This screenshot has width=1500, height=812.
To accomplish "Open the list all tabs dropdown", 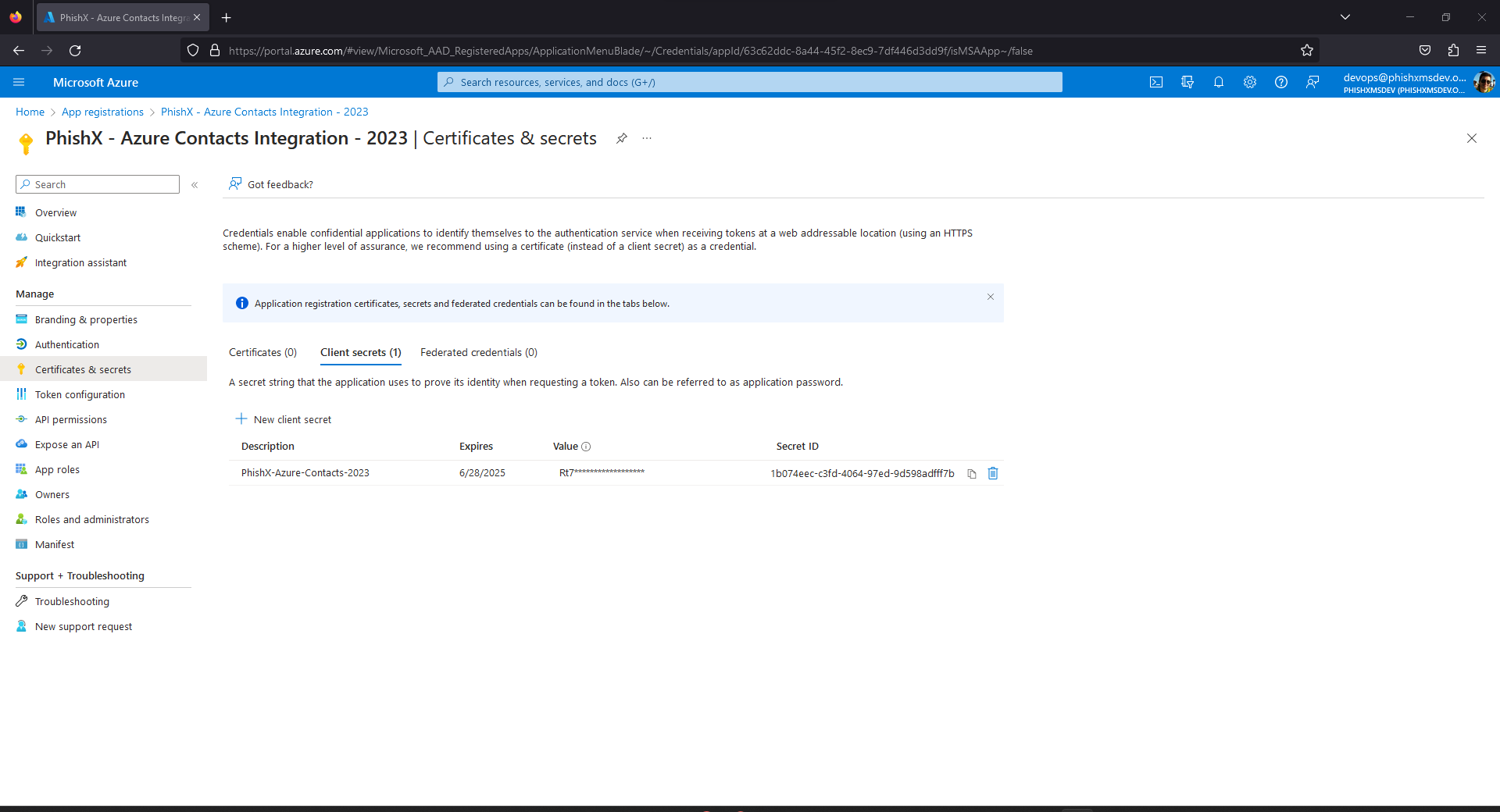I will click(x=1345, y=17).
